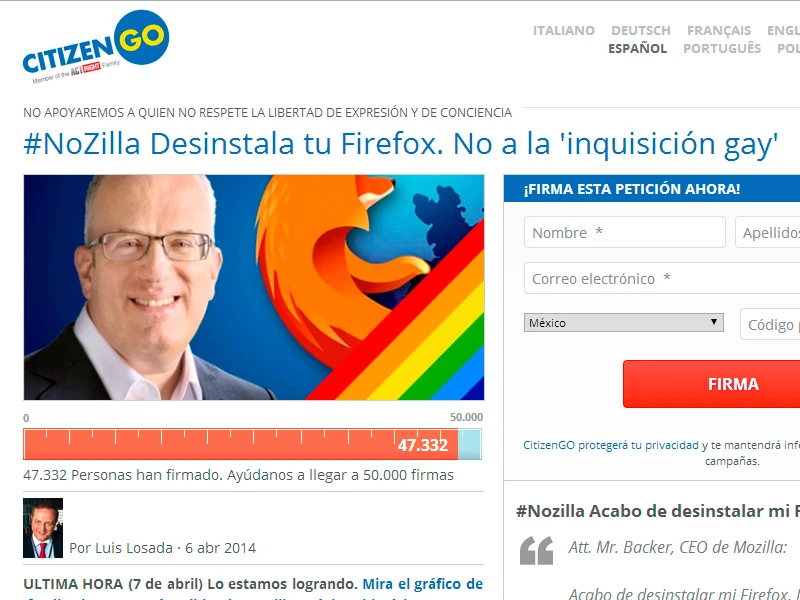Focus the Apellidos input field
Viewport: 800px width, 600px height.
coord(767,232)
